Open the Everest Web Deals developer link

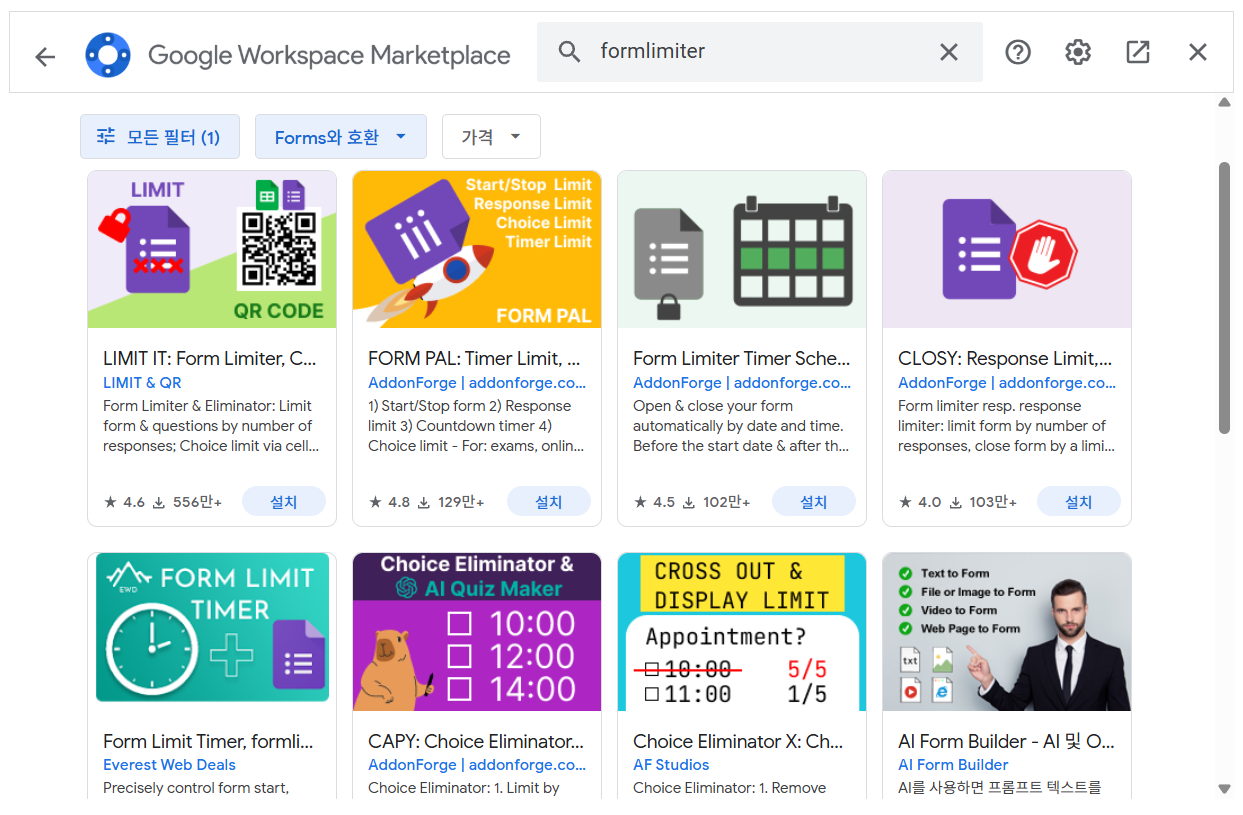[x=169, y=765]
